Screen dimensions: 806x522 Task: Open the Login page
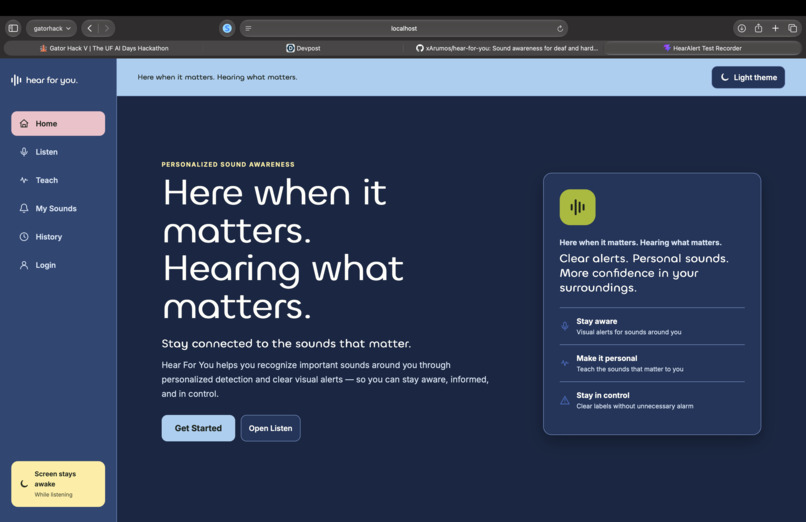pos(58,265)
